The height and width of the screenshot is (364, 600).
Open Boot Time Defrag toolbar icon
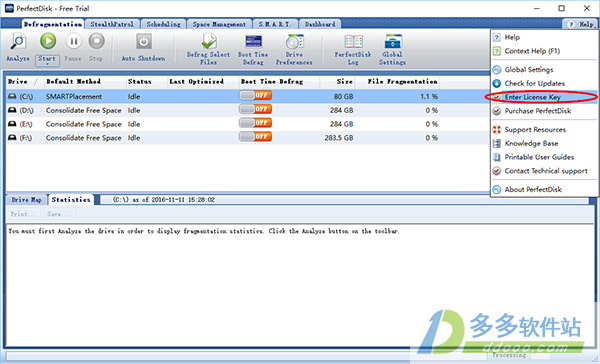(x=253, y=41)
